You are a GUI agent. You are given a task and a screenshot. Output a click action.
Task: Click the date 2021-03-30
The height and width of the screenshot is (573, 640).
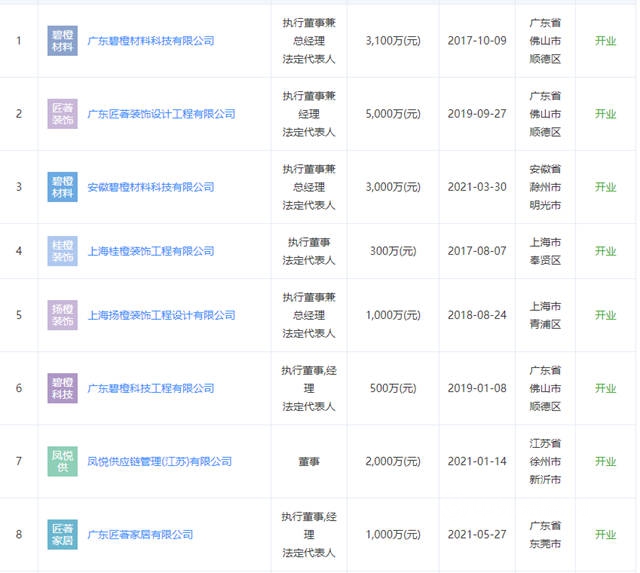click(x=477, y=187)
